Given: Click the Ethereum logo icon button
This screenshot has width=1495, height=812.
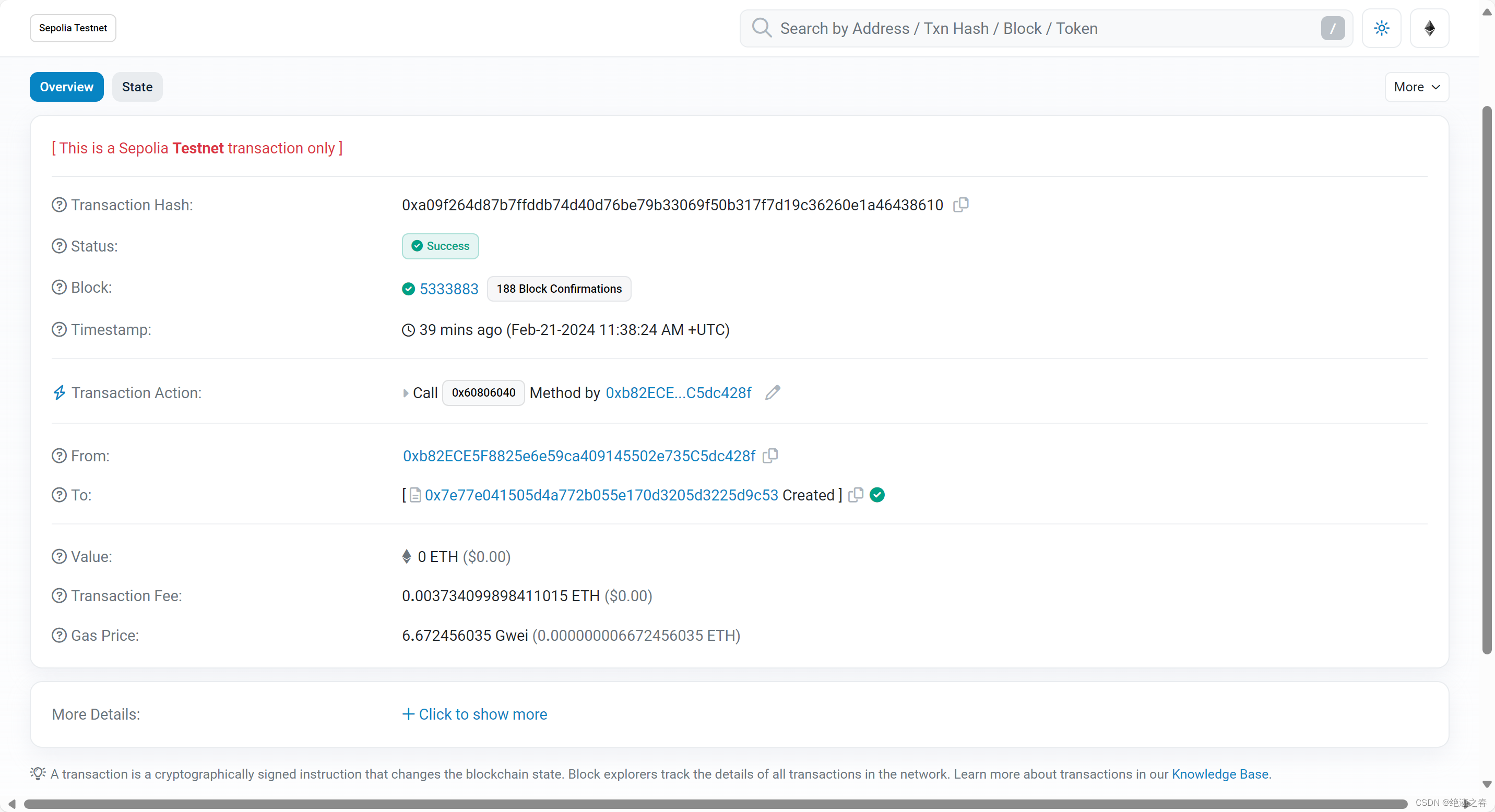Looking at the screenshot, I should [x=1429, y=28].
